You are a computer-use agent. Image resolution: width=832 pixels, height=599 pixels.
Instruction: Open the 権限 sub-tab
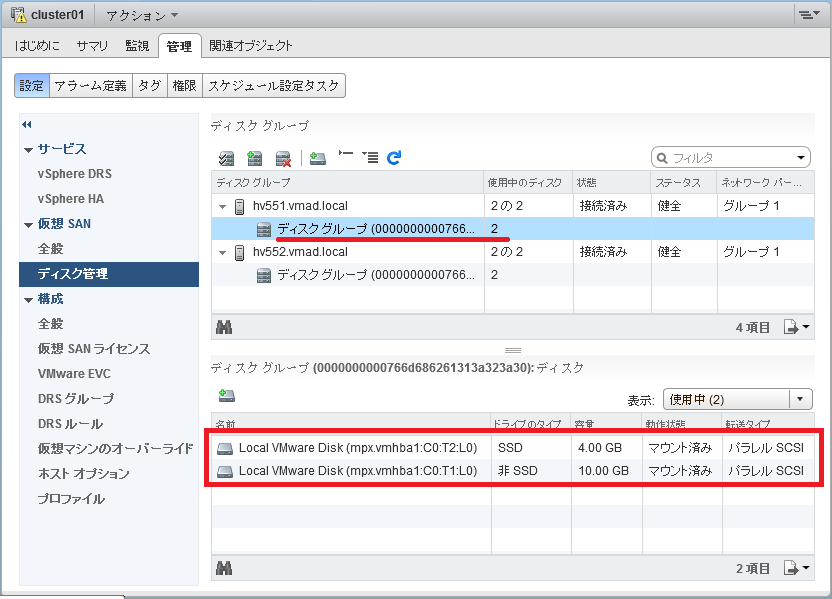(185, 85)
